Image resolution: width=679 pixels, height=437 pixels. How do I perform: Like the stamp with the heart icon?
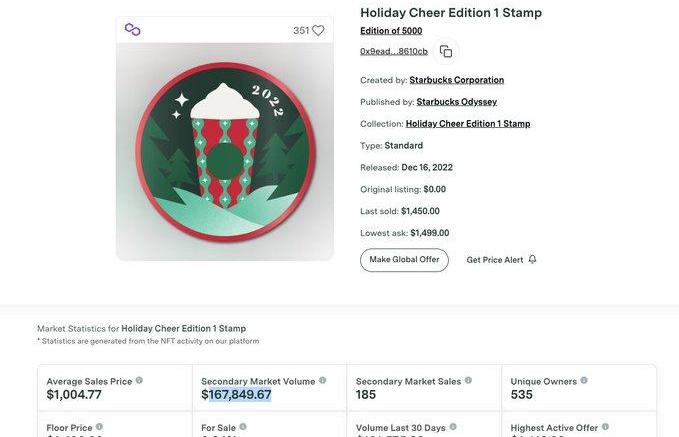318,31
